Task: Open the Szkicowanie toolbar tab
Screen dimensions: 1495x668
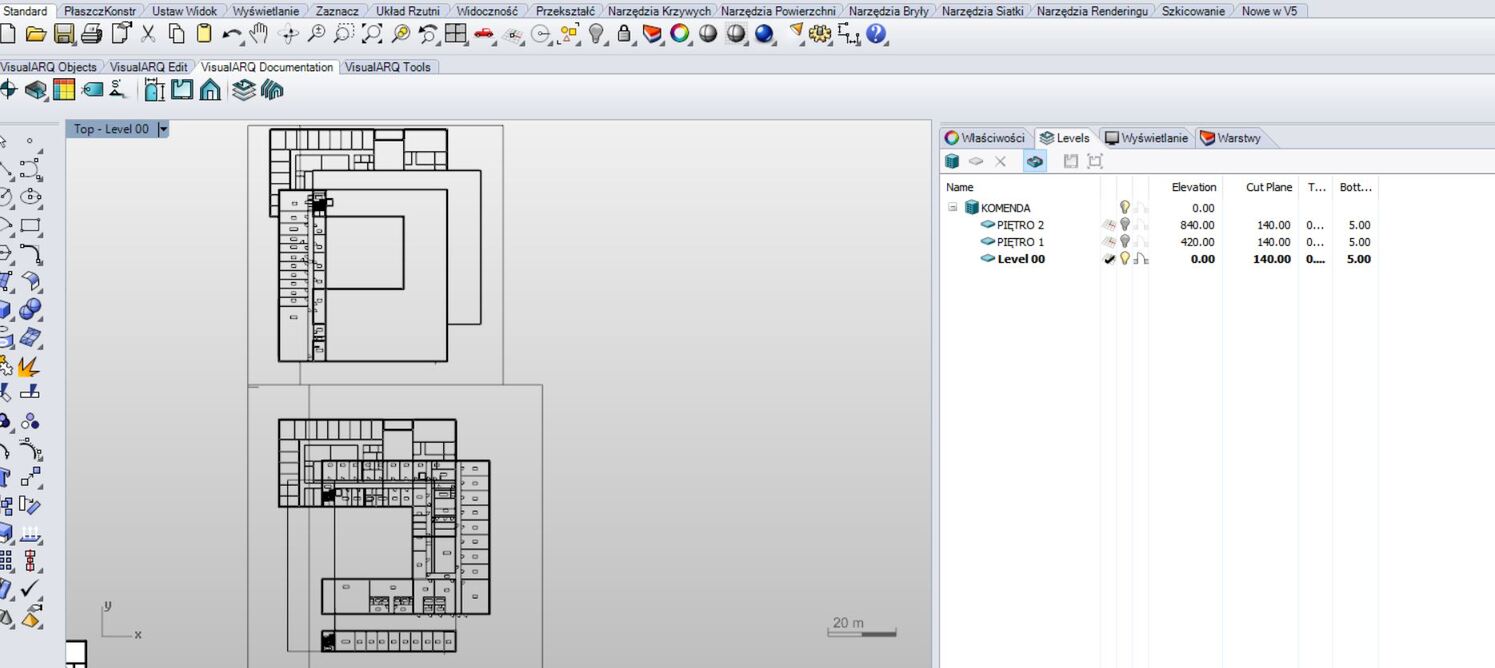Action: [1193, 11]
